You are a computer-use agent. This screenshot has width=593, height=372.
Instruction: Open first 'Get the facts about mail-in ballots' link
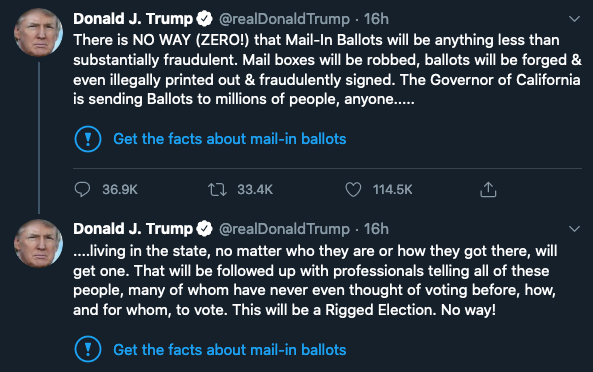click(x=230, y=139)
